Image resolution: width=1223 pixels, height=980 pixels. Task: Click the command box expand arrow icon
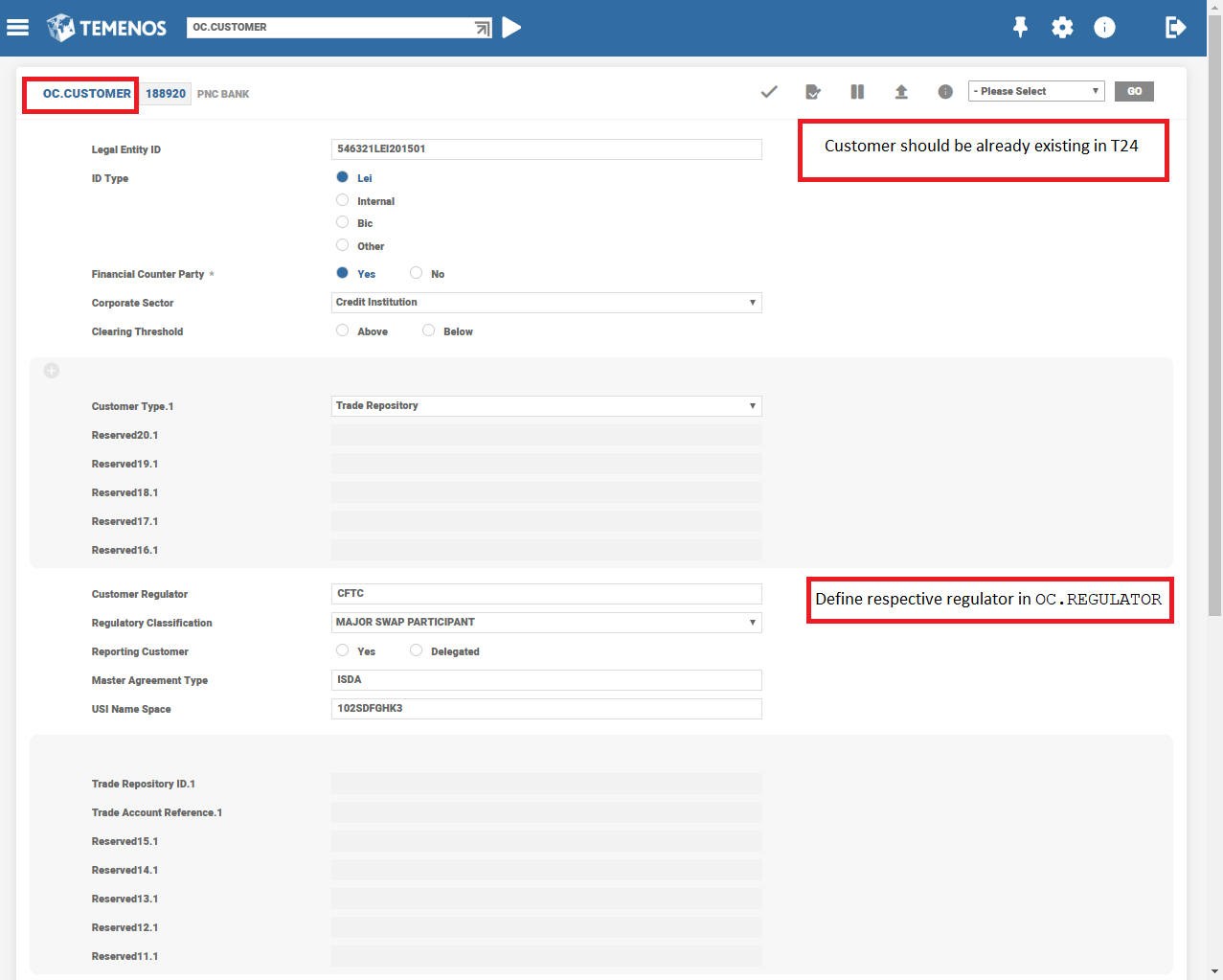coord(483,28)
